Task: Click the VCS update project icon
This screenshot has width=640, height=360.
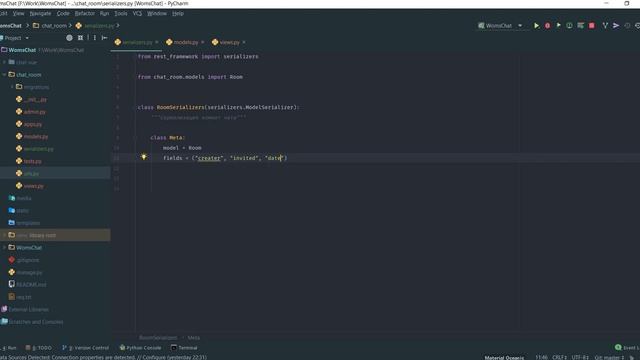Action: [605, 25]
